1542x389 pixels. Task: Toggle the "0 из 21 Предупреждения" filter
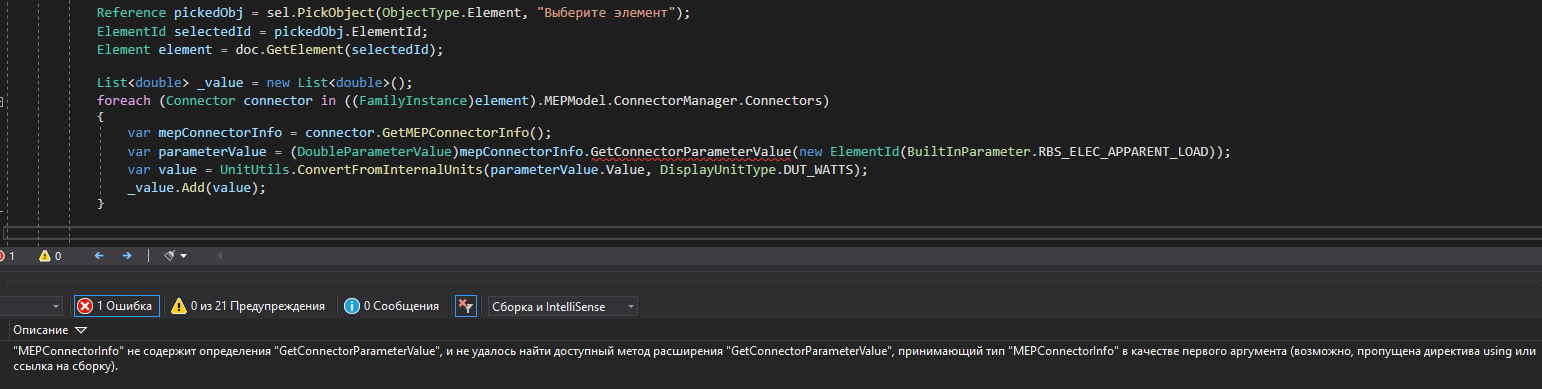coord(247,306)
